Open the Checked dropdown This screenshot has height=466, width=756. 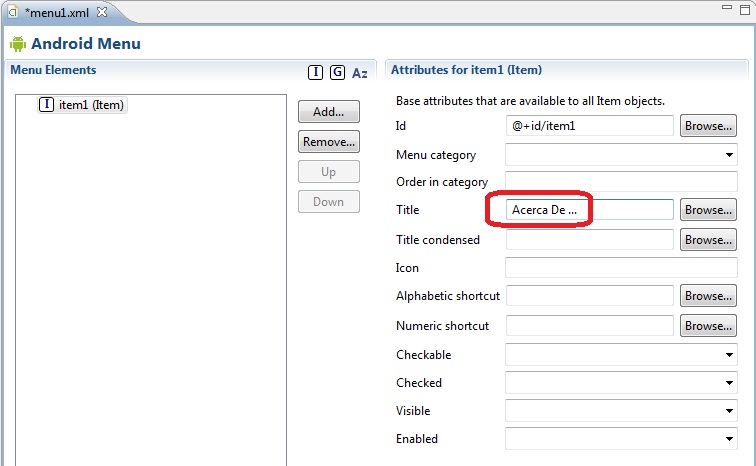point(621,383)
